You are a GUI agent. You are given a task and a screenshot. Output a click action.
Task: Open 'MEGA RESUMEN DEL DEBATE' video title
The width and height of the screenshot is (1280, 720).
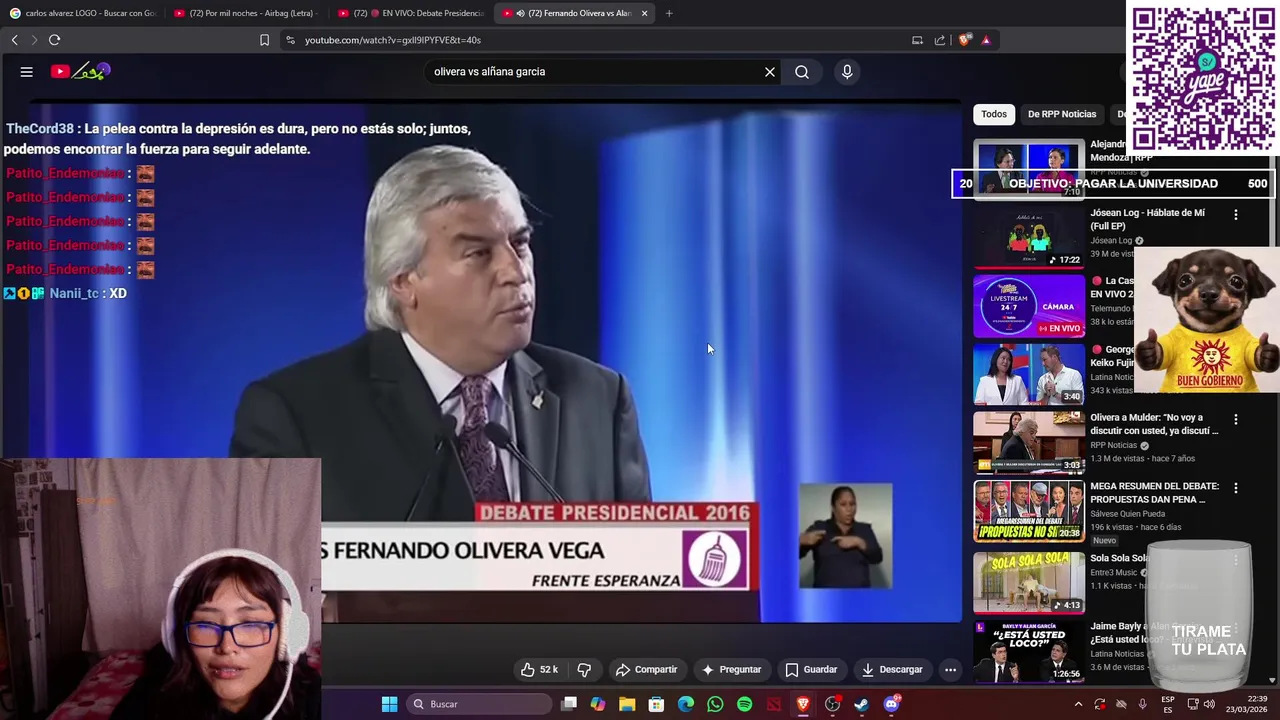[1154, 492]
